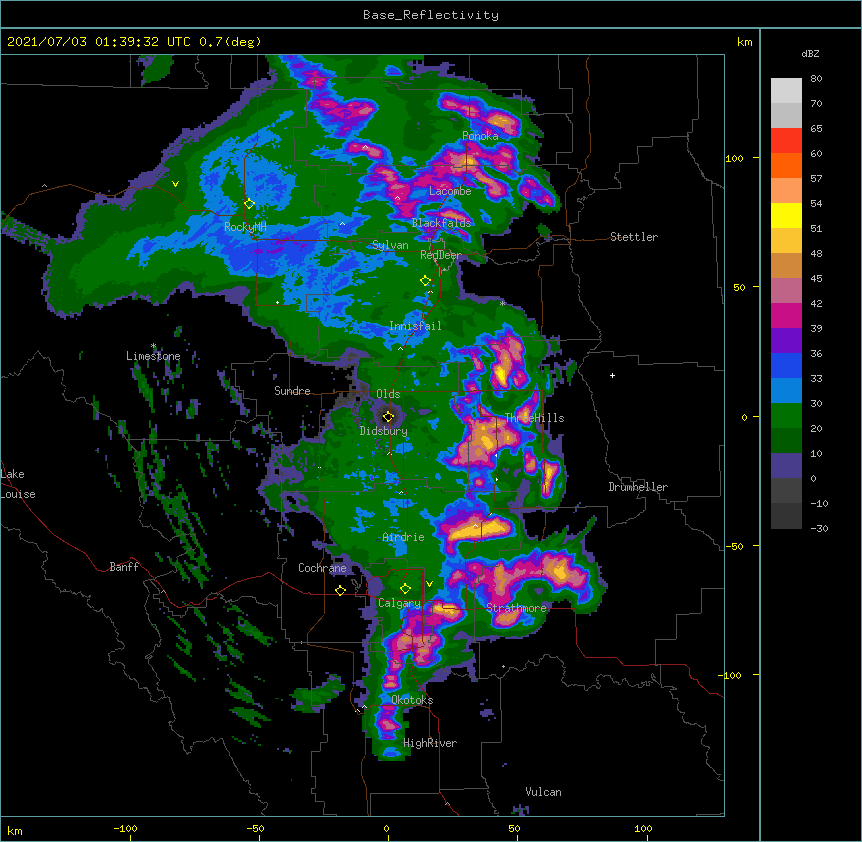862x842 pixels.
Task: Click the Cochrane city label
Action: pos(322,568)
